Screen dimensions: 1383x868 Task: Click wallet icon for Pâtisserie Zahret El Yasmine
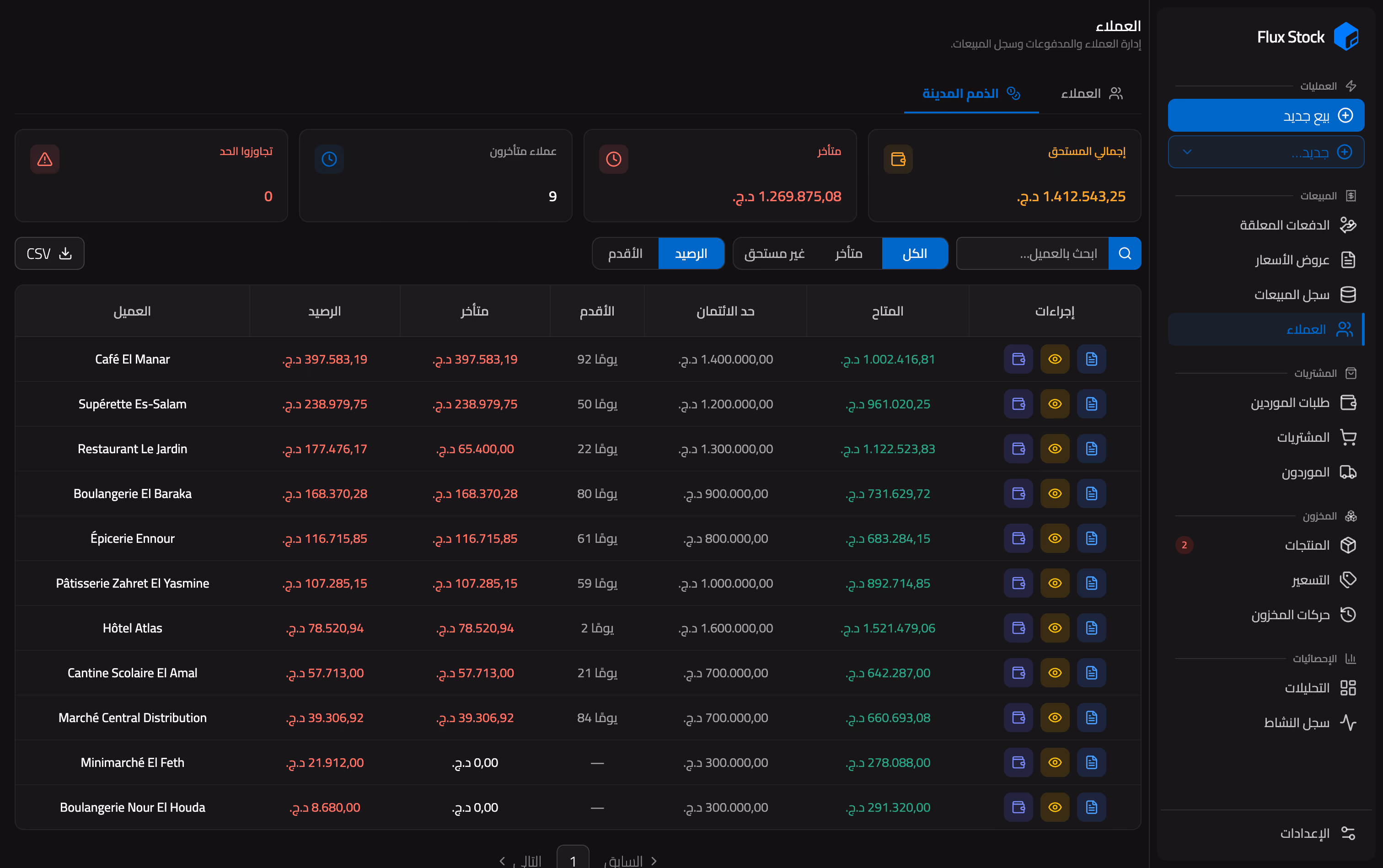click(1018, 583)
